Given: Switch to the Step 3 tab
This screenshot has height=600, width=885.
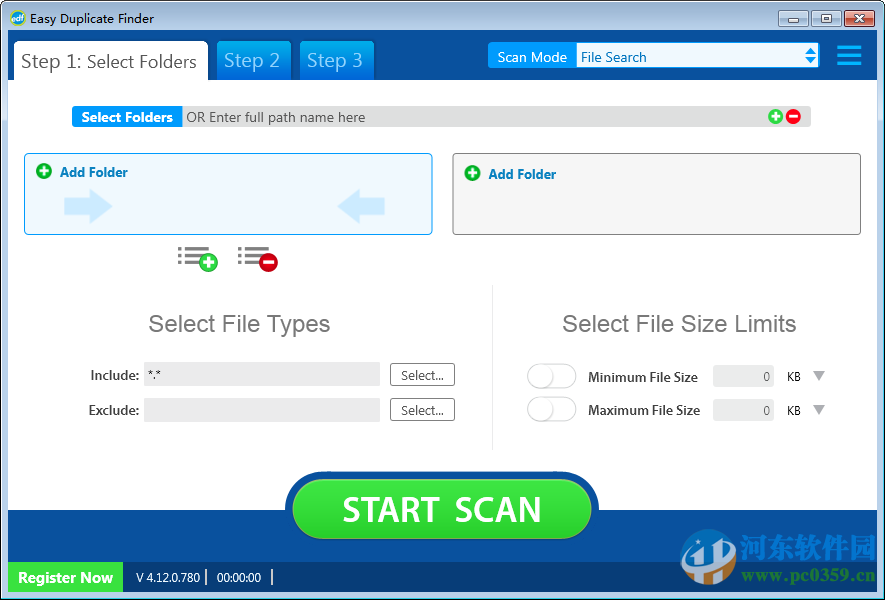Looking at the screenshot, I should coord(336,60).
